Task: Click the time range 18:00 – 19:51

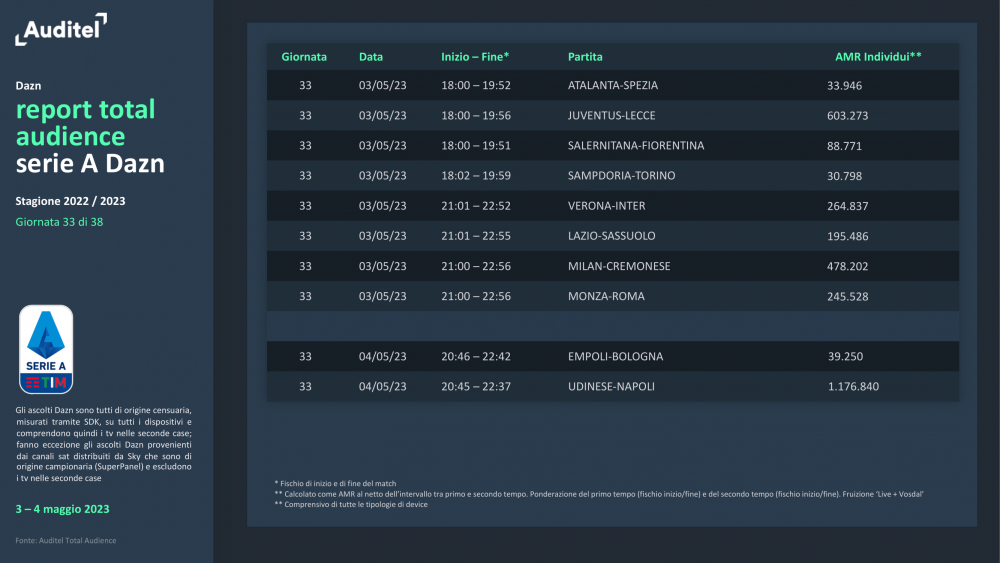Action: pyautogui.click(x=476, y=145)
